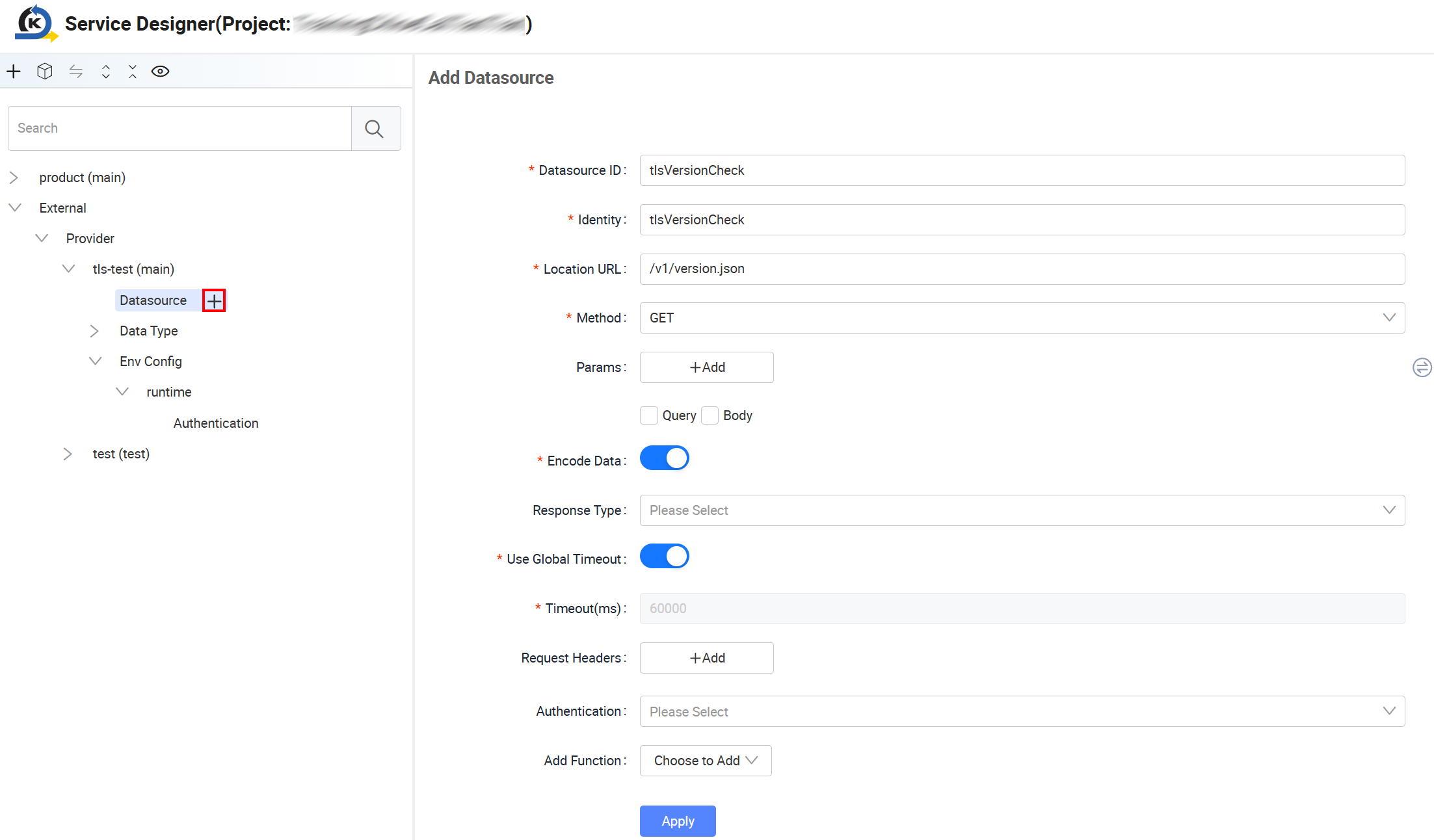Click the plus icon next to Datasource
The height and width of the screenshot is (840, 1434).
(214, 300)
